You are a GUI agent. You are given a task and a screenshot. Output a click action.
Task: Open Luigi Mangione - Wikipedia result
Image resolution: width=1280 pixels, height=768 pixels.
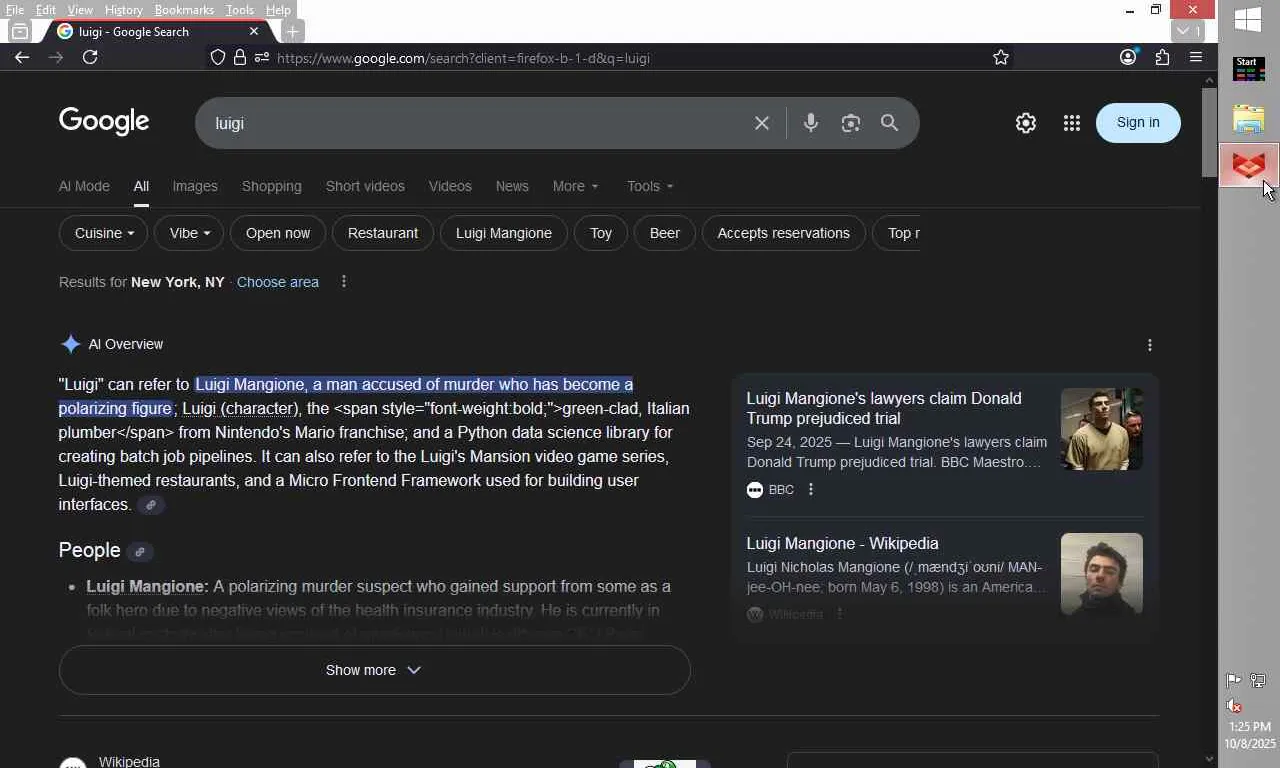point(843,543)
